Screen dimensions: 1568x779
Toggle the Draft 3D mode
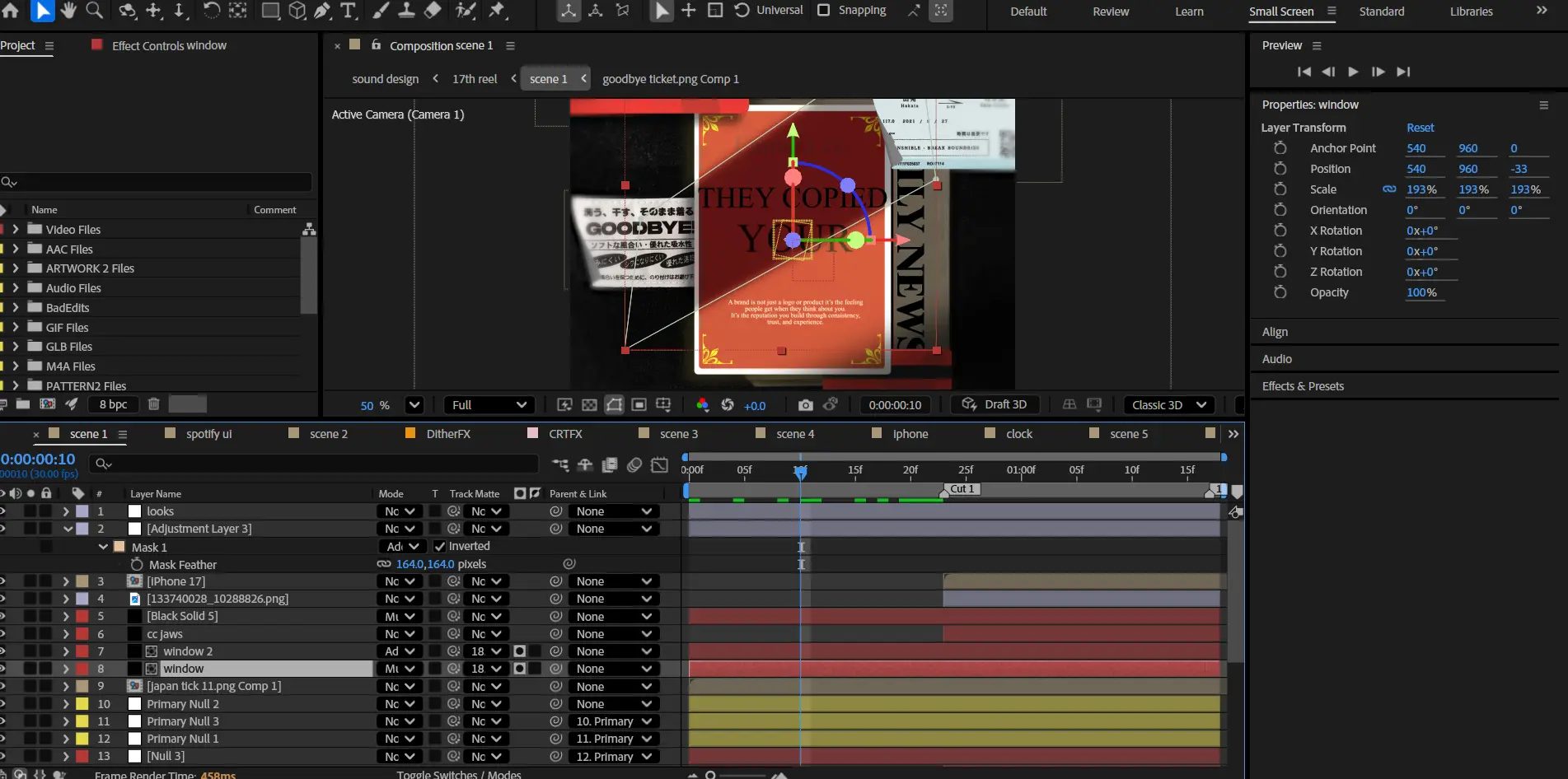pos(995,405)
